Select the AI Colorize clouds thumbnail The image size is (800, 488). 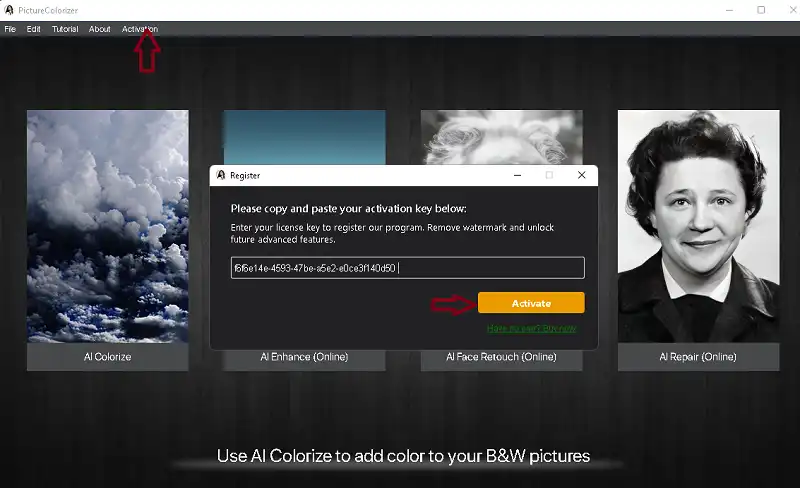pos(107,225)
